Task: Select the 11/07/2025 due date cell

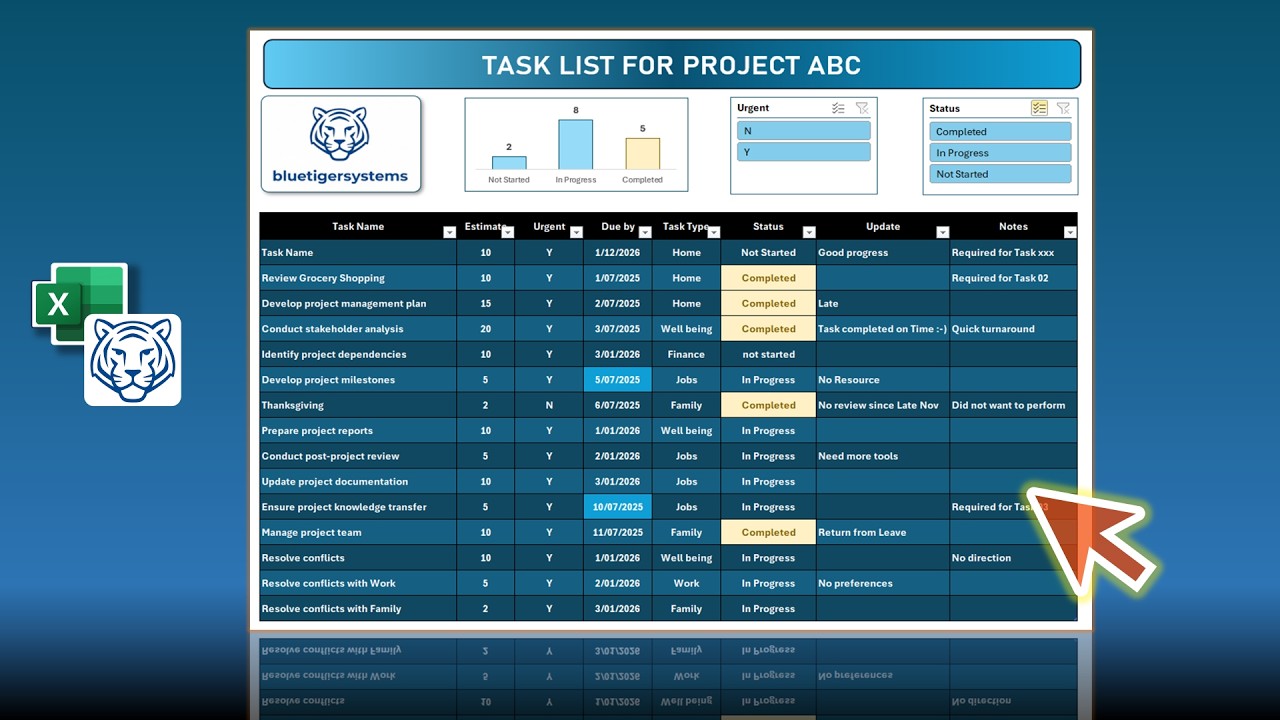Action: coord(618,532)
